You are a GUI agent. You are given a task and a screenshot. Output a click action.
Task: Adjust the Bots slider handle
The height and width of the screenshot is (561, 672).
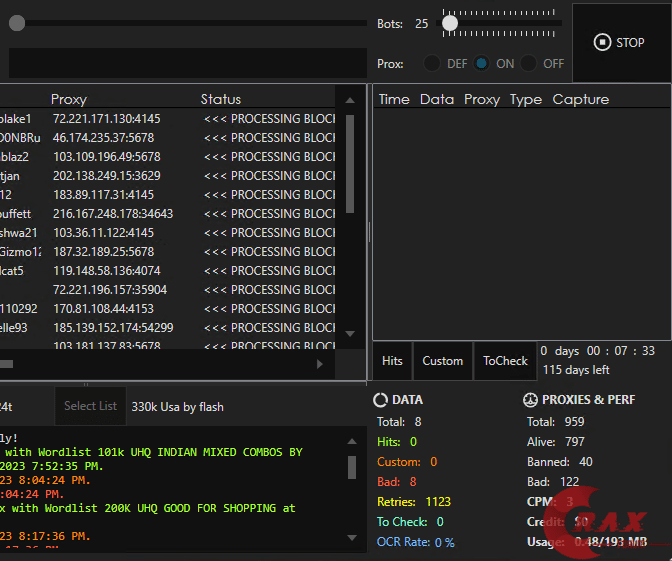click(x=450, y=23)
